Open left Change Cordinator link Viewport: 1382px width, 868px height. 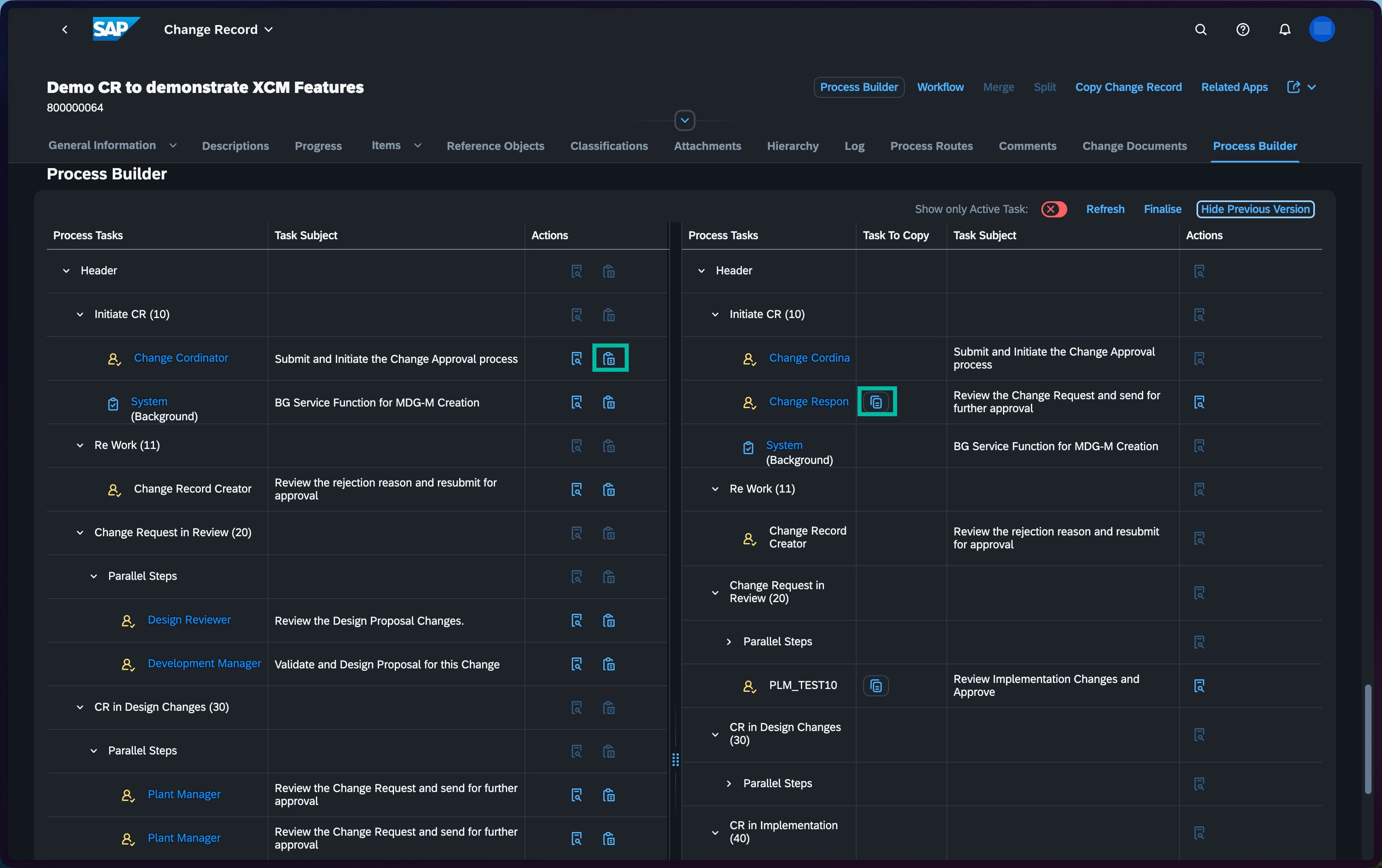[181, 358]
